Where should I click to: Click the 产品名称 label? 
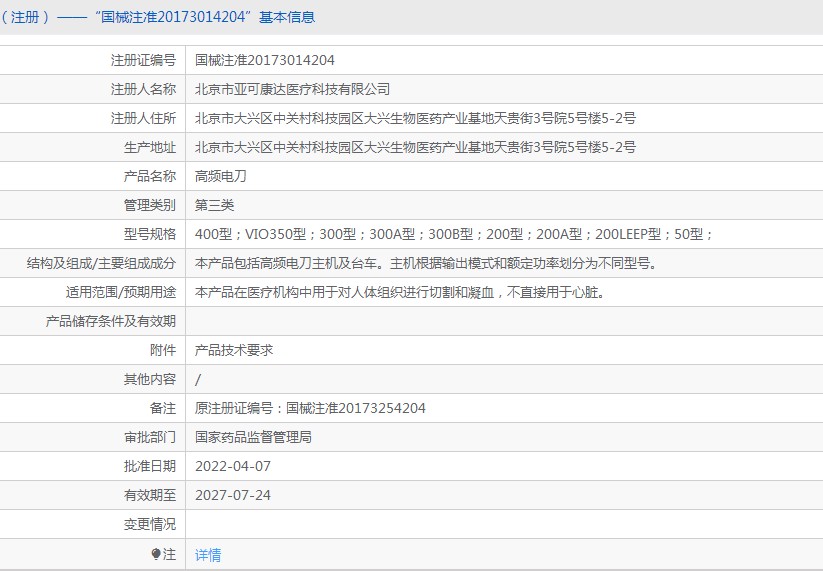coord(150,176)
